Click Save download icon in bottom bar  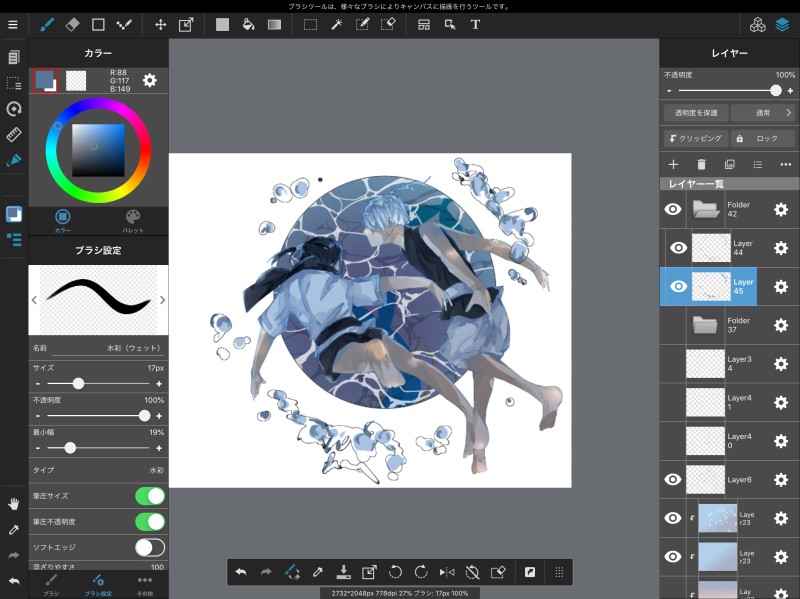point(344,572)
